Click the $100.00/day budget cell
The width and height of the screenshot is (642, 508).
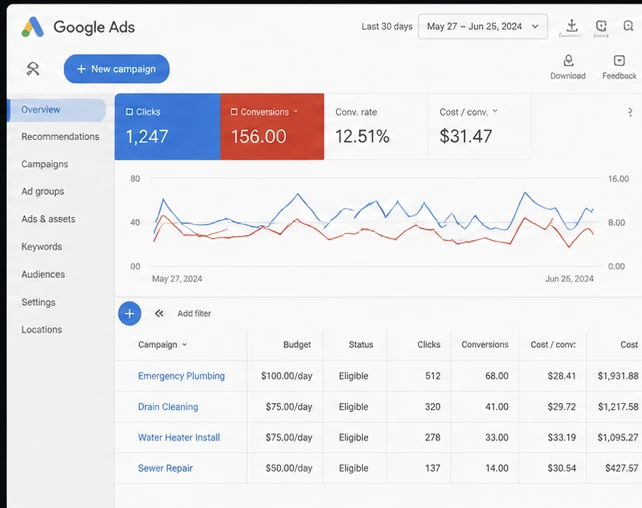click(287, 376)
